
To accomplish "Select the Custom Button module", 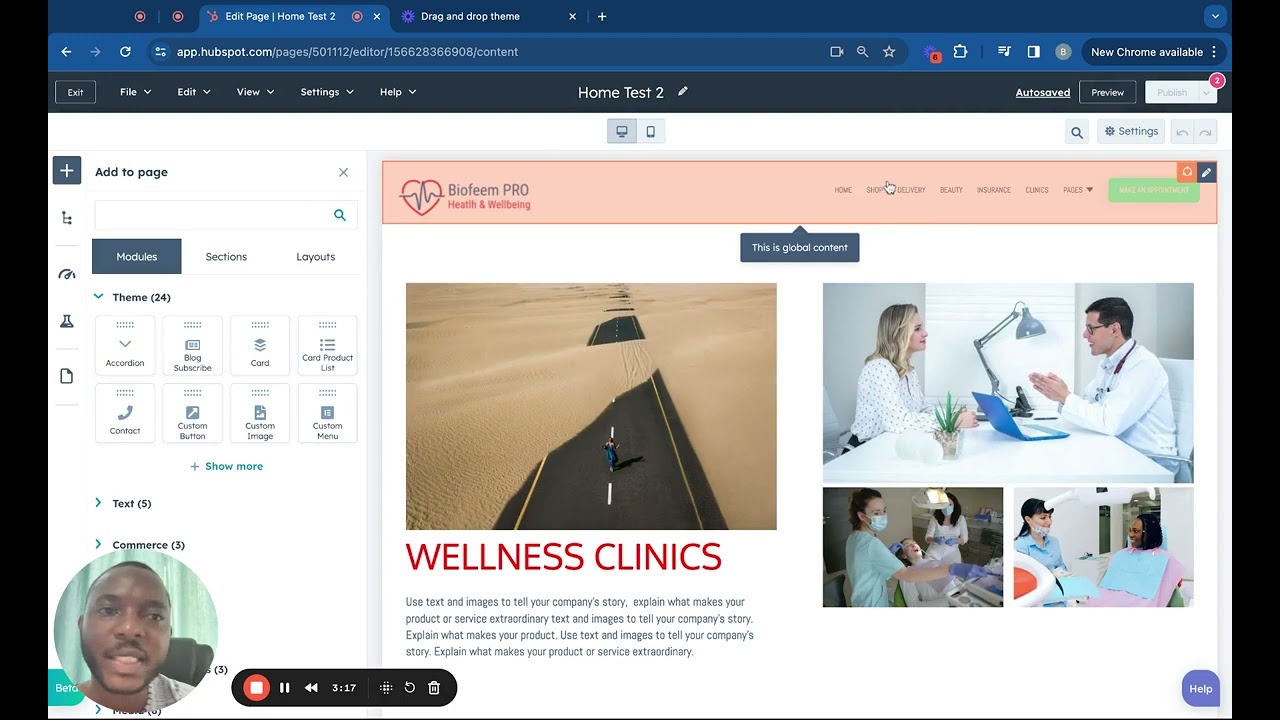I will pyautogui.click(x=193, y=414).
